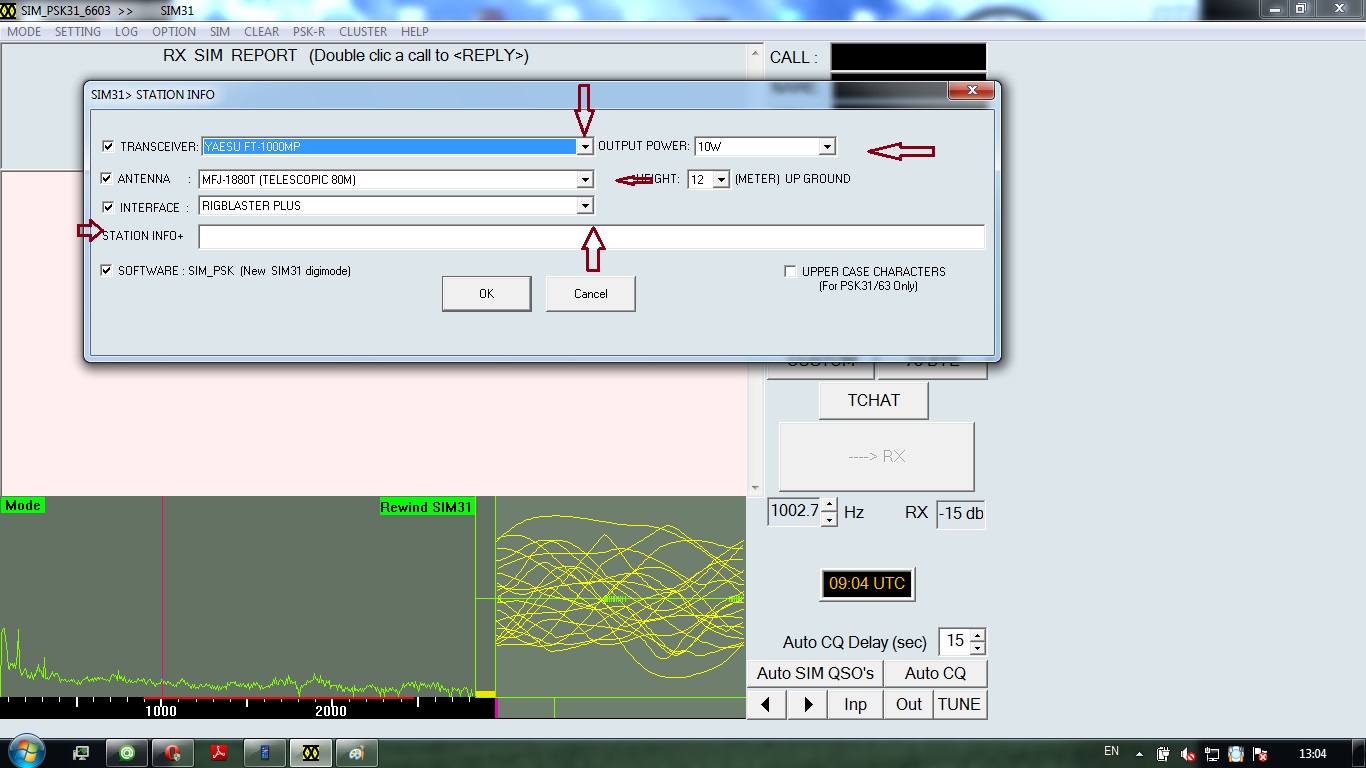The width and height of the screenshot is (1366, 768).
Task: Click the Rewind SIM31 label
Action: [426, 507]
